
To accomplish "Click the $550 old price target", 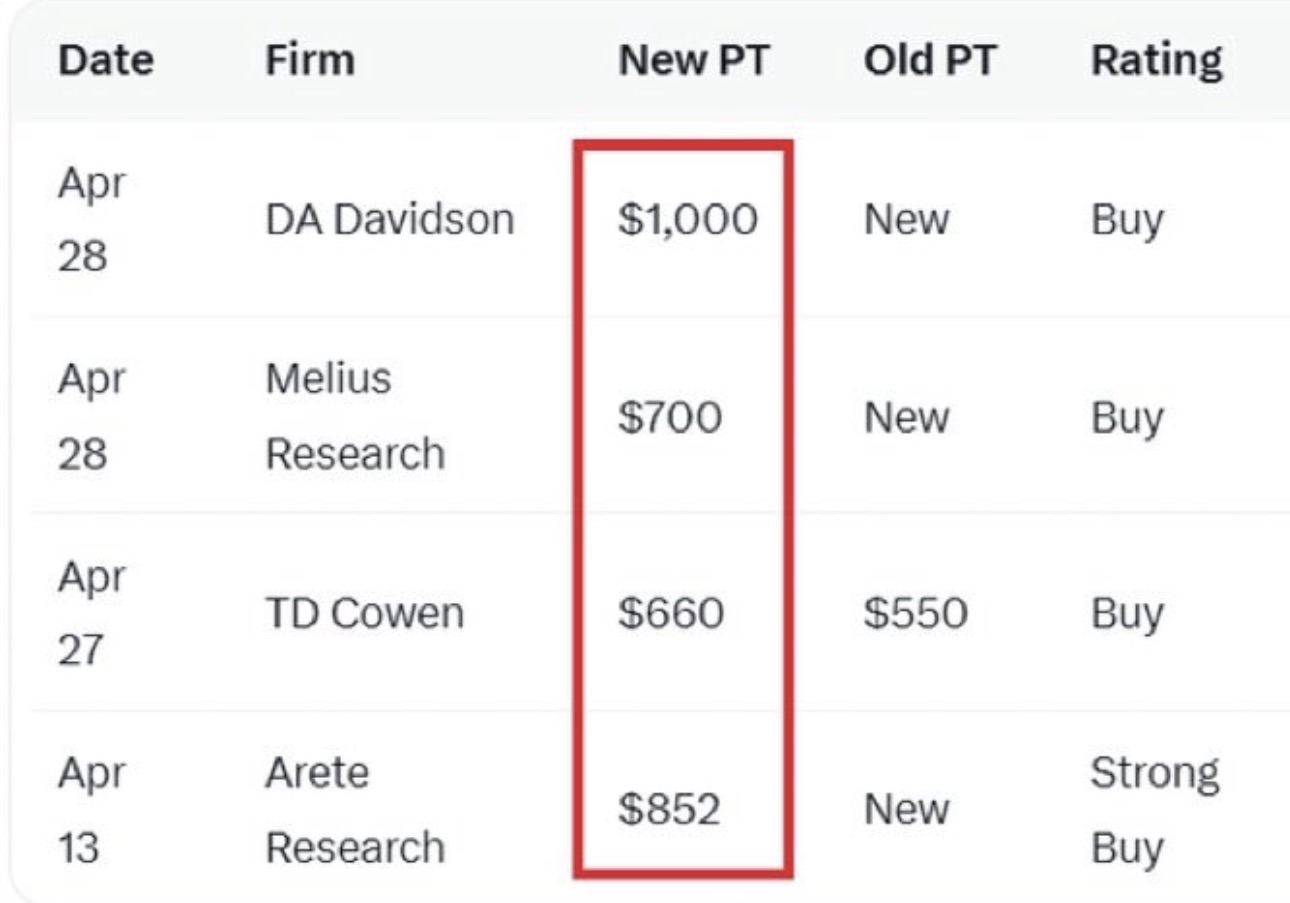I will click(x=916, y=613).
